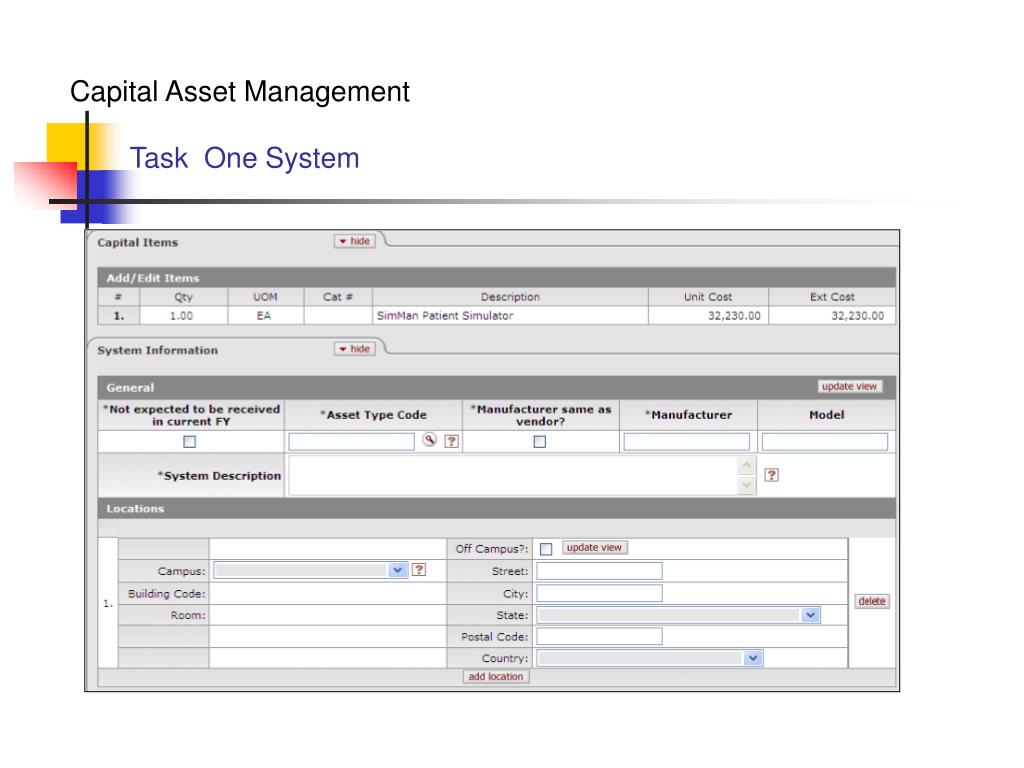Image resolution: width=1024 pixels, height=768 pixels.
Task: Delete location row 1
Action: pyautogui.click(x=872, y=601)
